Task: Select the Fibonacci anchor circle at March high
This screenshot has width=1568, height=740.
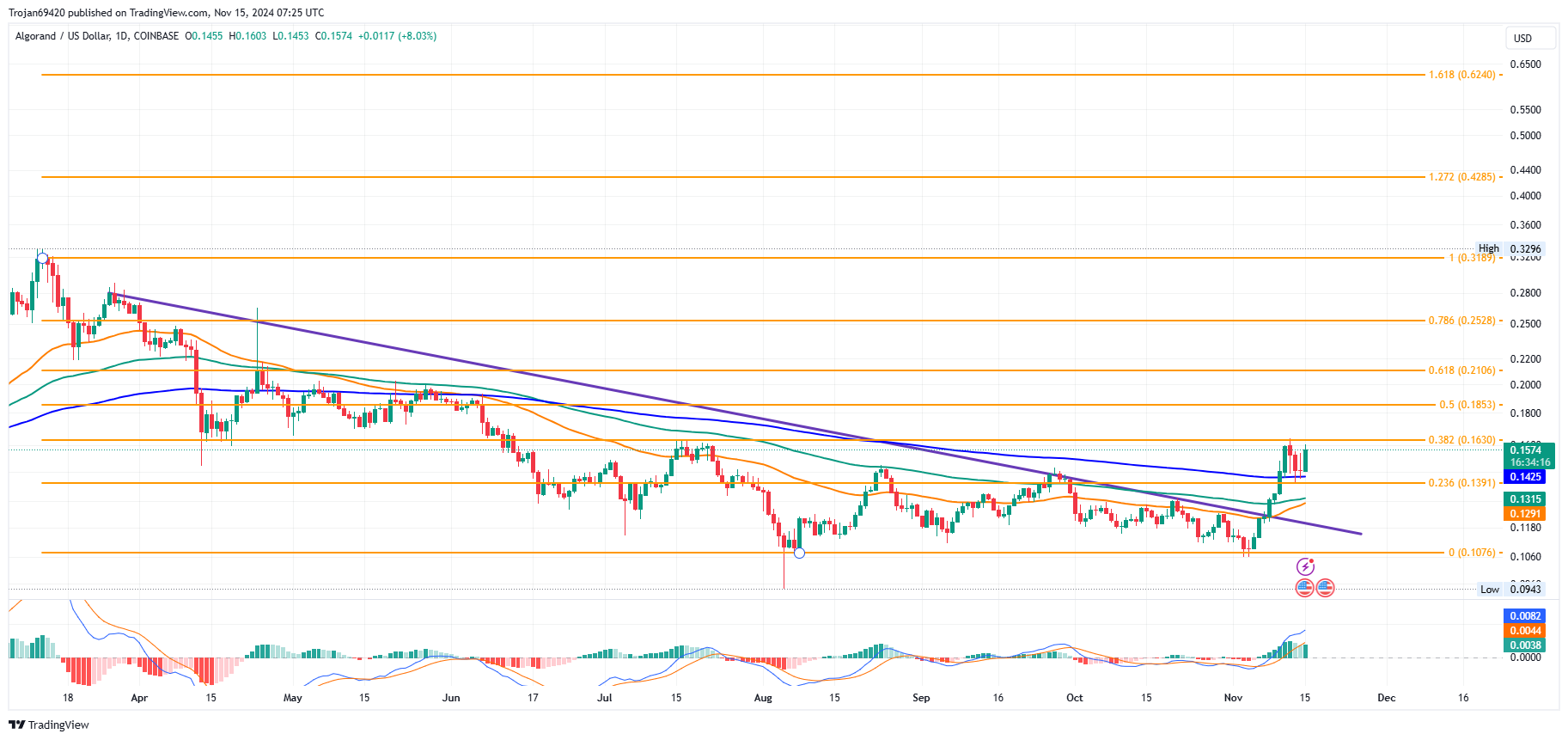Action: (x=43, y=258)
